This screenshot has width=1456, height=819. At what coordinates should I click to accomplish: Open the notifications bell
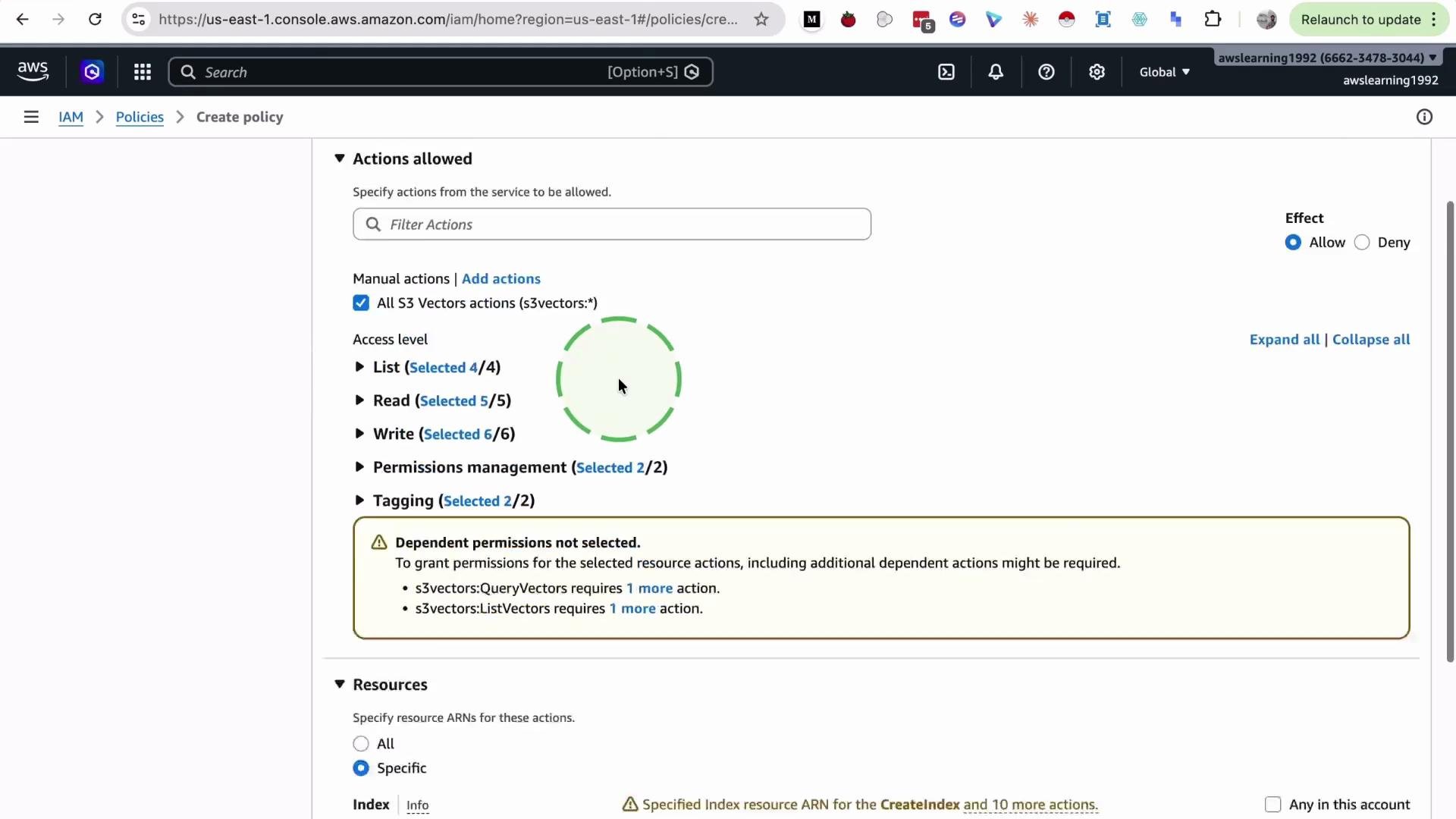pyautogui.click(x=996, y=72)
